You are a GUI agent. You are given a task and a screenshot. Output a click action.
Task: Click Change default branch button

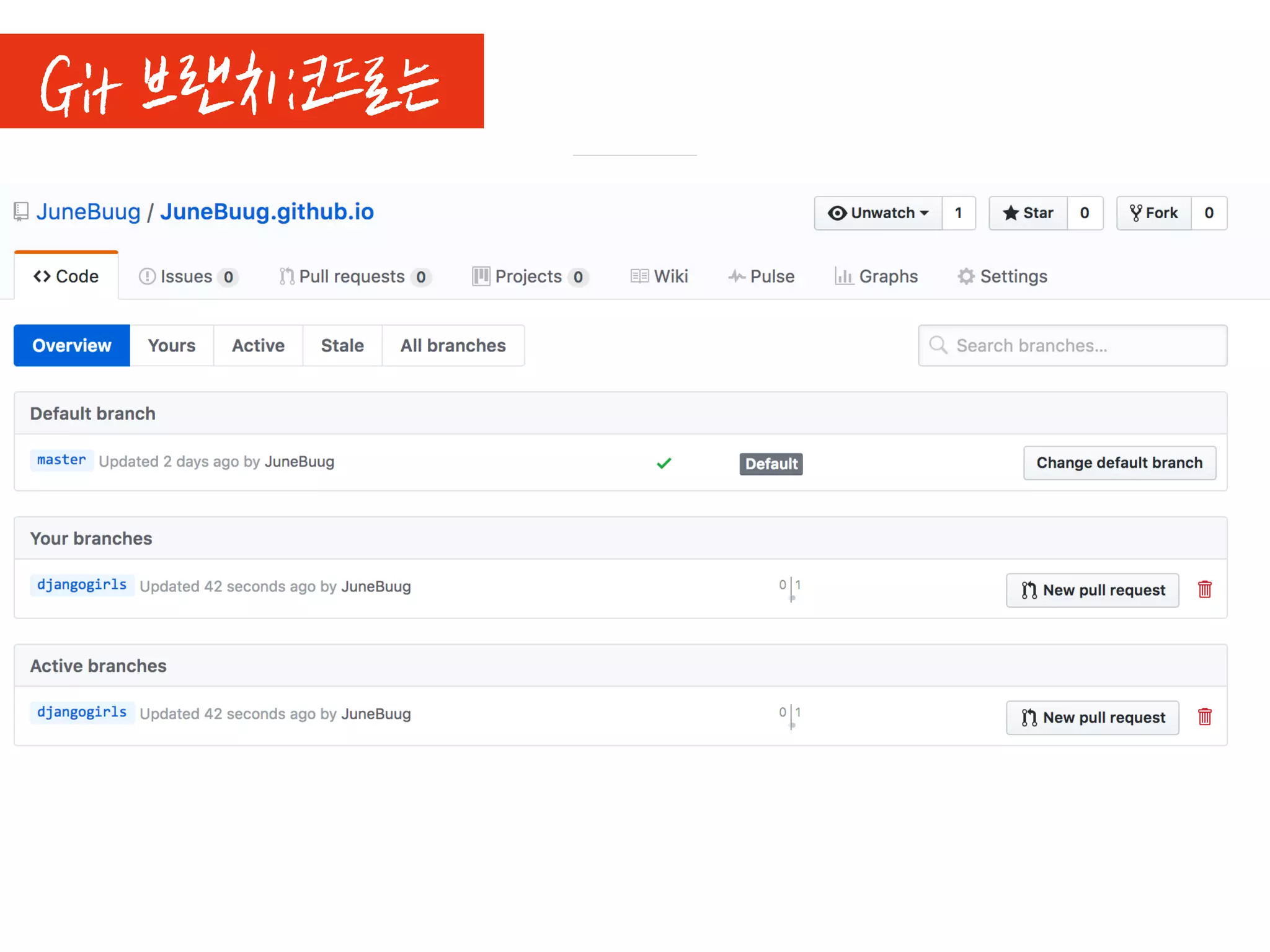[1120, 463]
